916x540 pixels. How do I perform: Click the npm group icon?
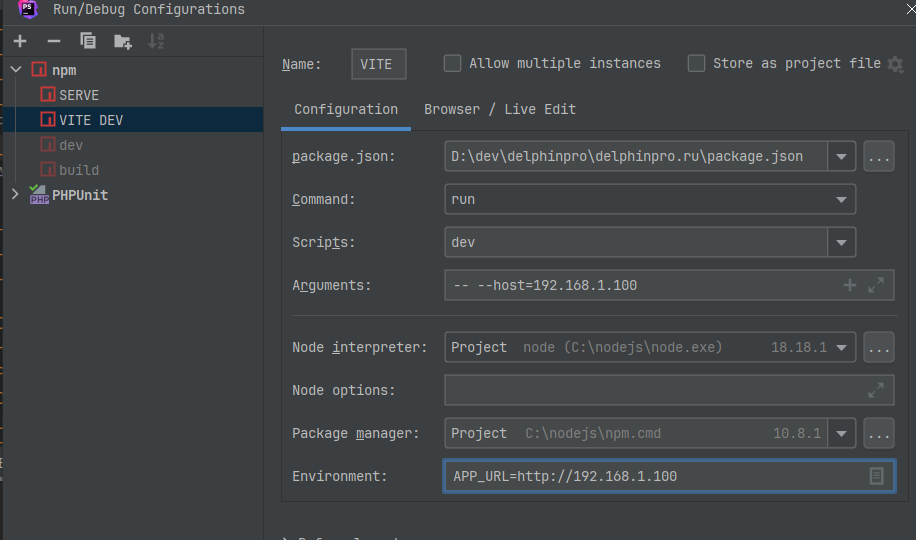click(39, 70)
